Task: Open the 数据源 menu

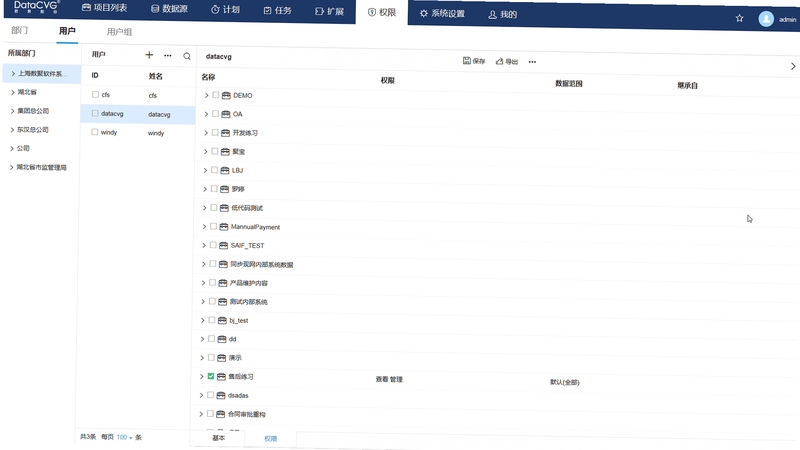Action: click(169, 9)
